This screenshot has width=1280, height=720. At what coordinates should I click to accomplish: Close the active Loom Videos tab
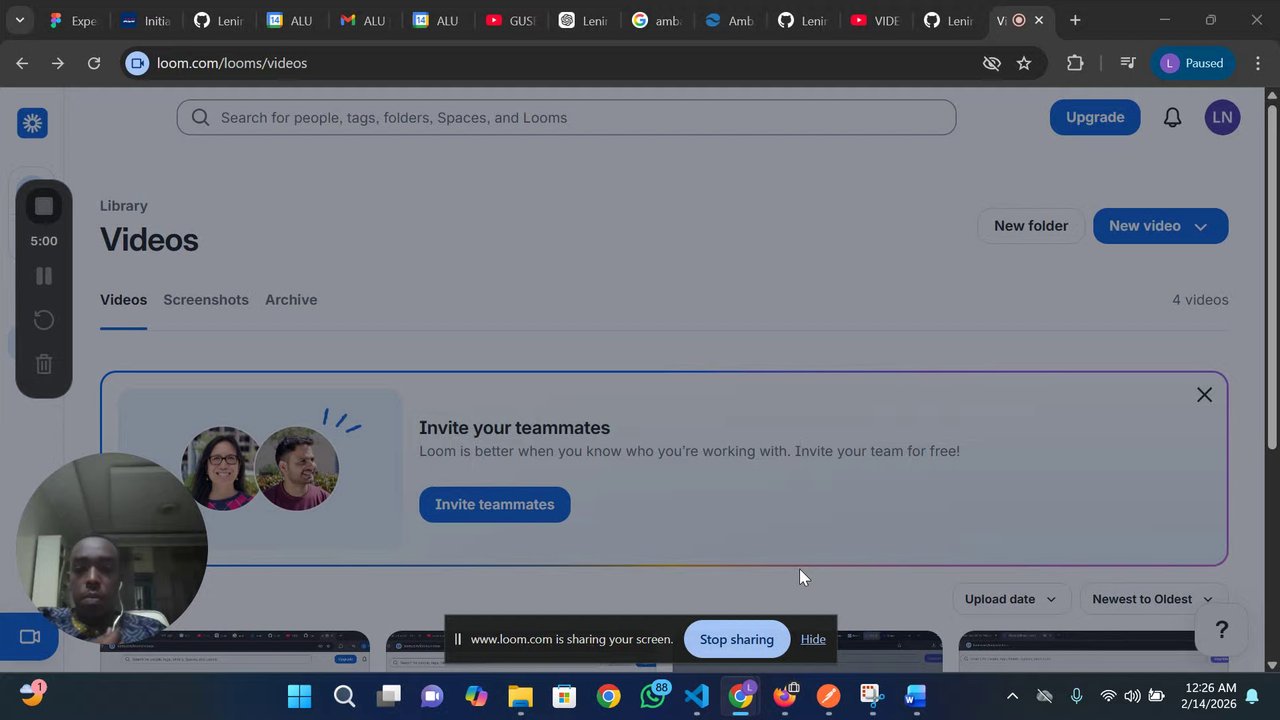1039,20
